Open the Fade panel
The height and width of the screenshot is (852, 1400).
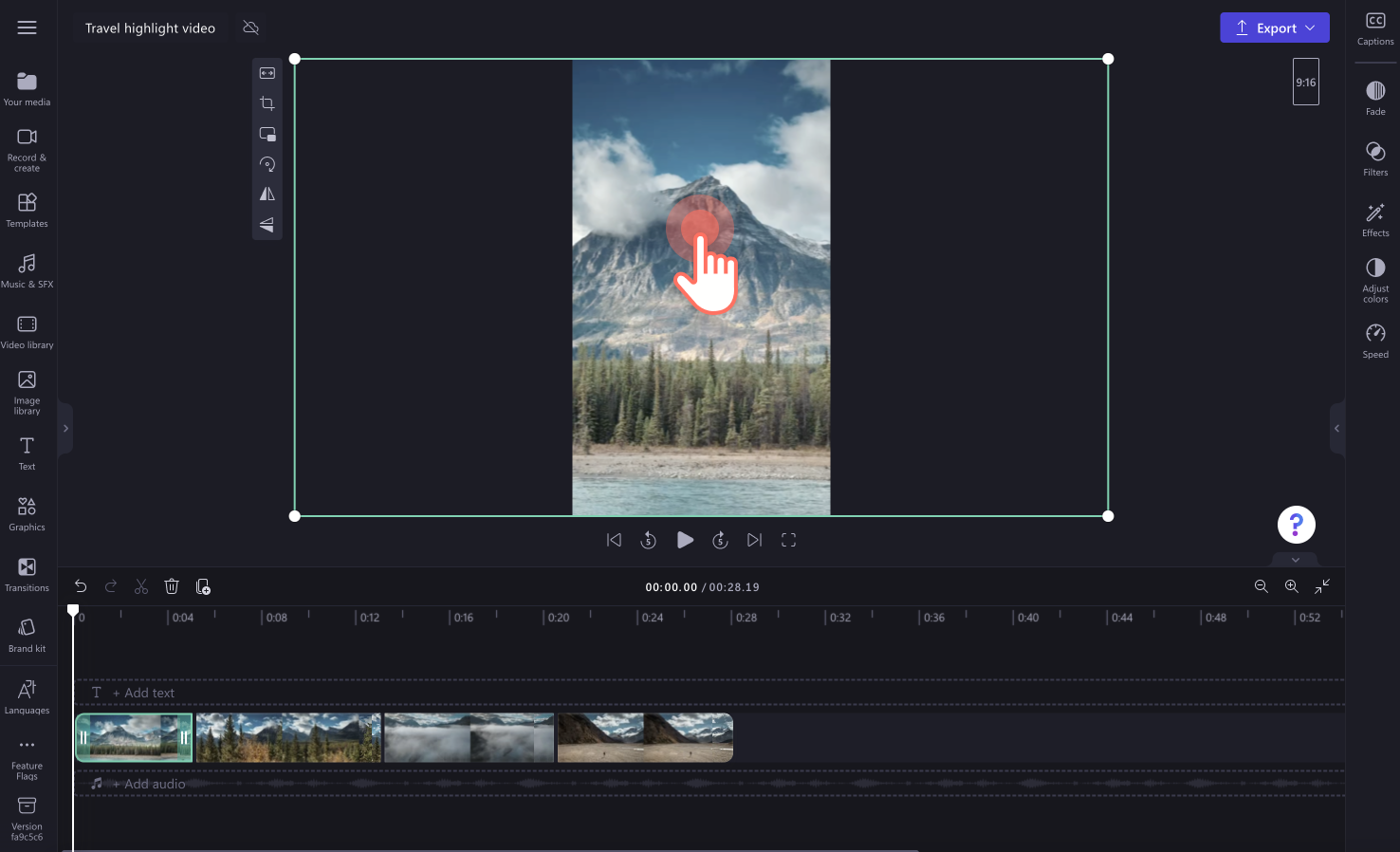pos(1375,99)
